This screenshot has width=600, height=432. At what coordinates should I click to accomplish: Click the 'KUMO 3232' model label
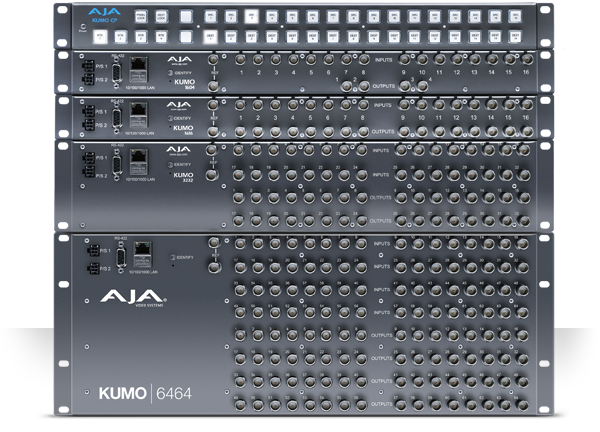[183, 177]
